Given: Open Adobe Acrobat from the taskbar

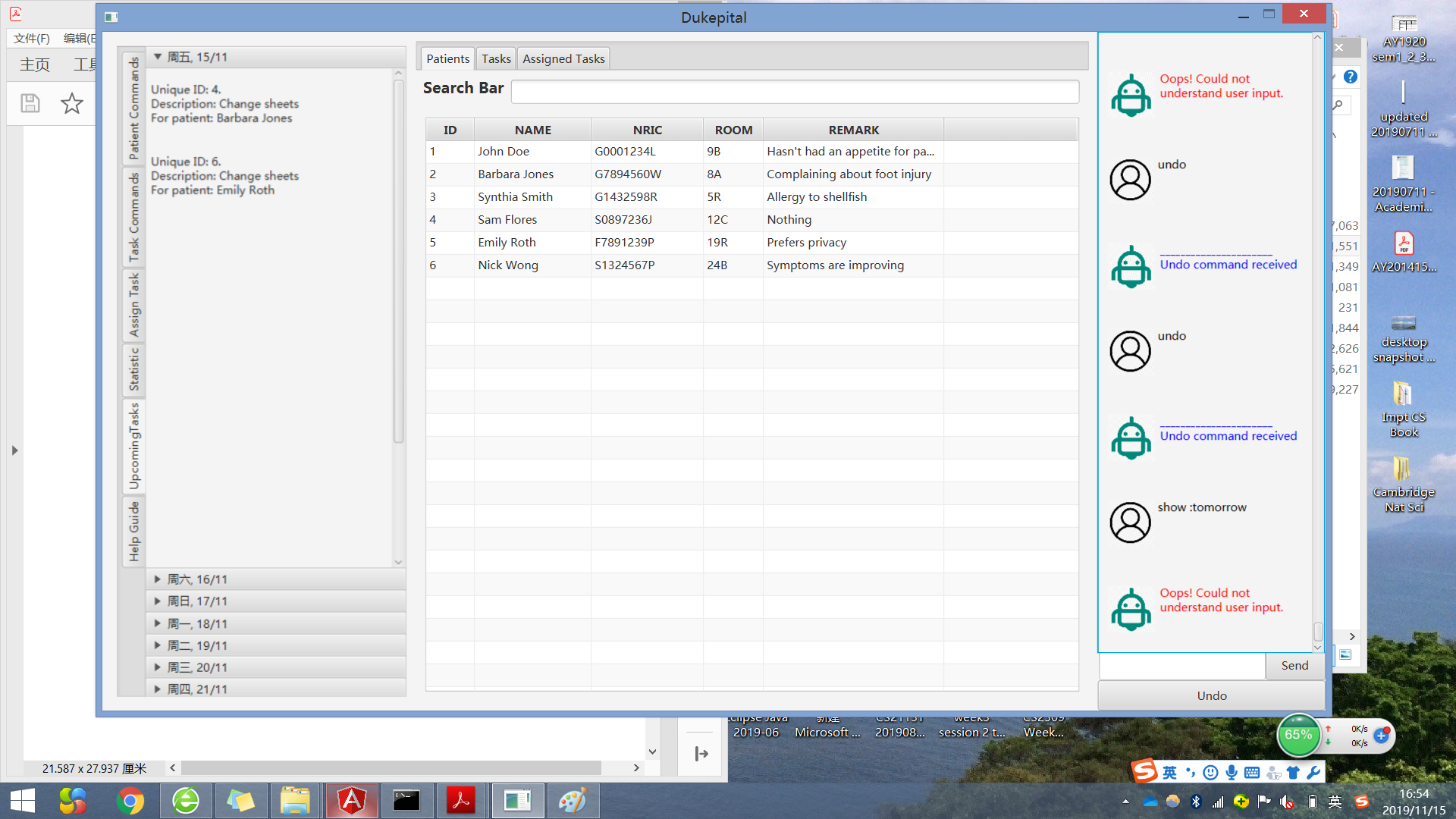Looking at the screenshot, I should point(461,801).
